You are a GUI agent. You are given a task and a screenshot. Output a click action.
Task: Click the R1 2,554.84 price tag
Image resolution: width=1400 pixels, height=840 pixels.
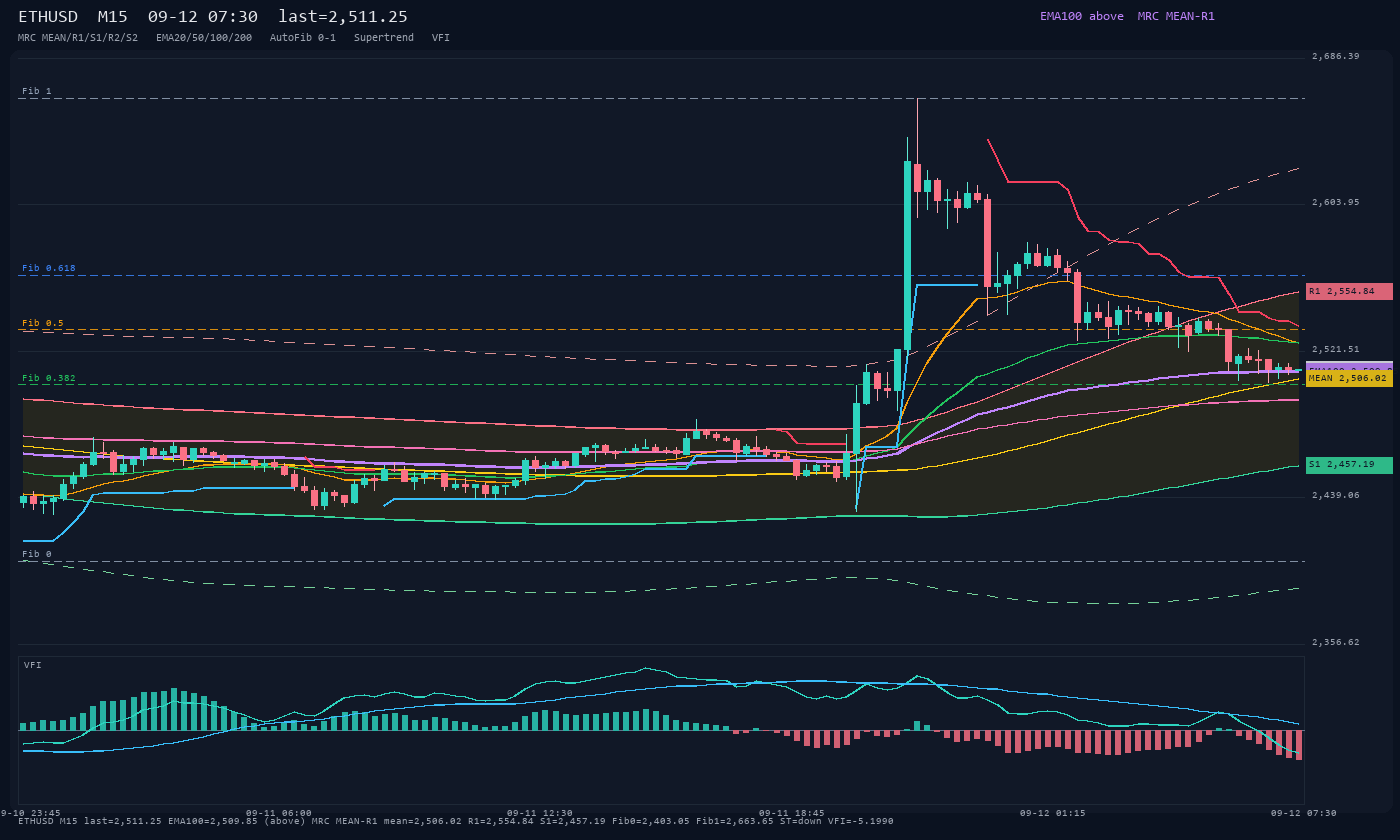pos(1349,291)
